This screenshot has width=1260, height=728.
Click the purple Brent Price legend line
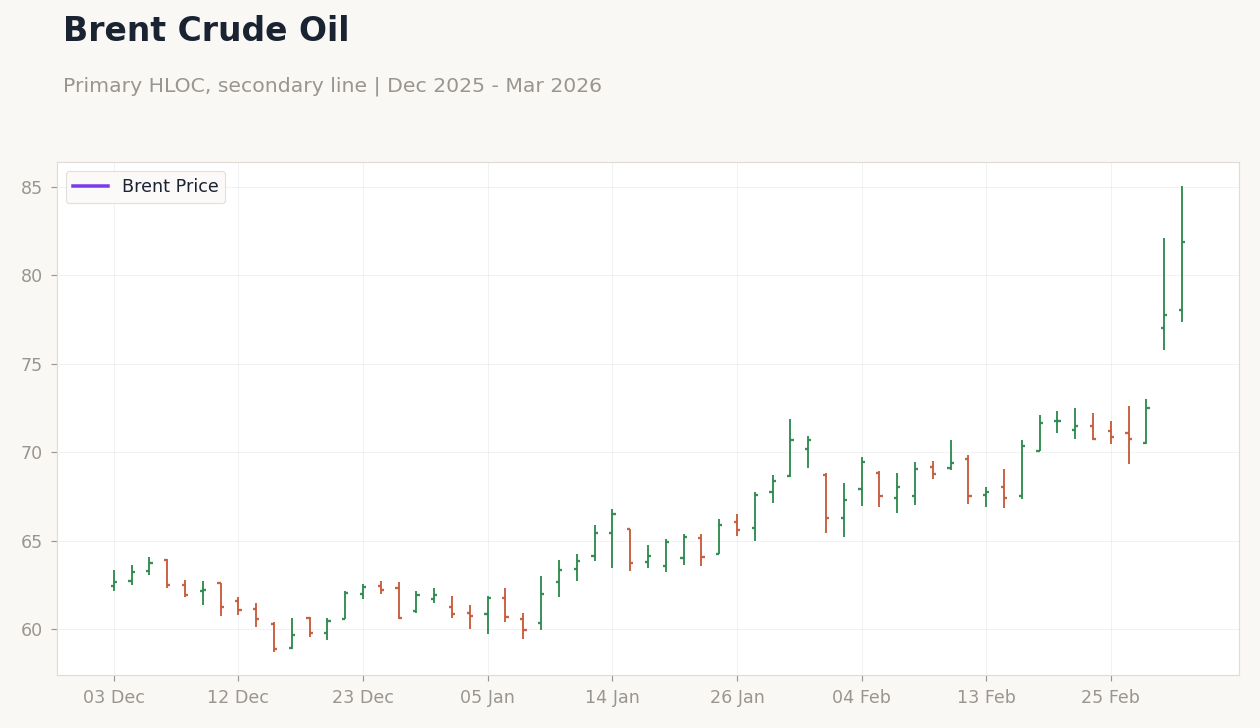coord(90,187)
